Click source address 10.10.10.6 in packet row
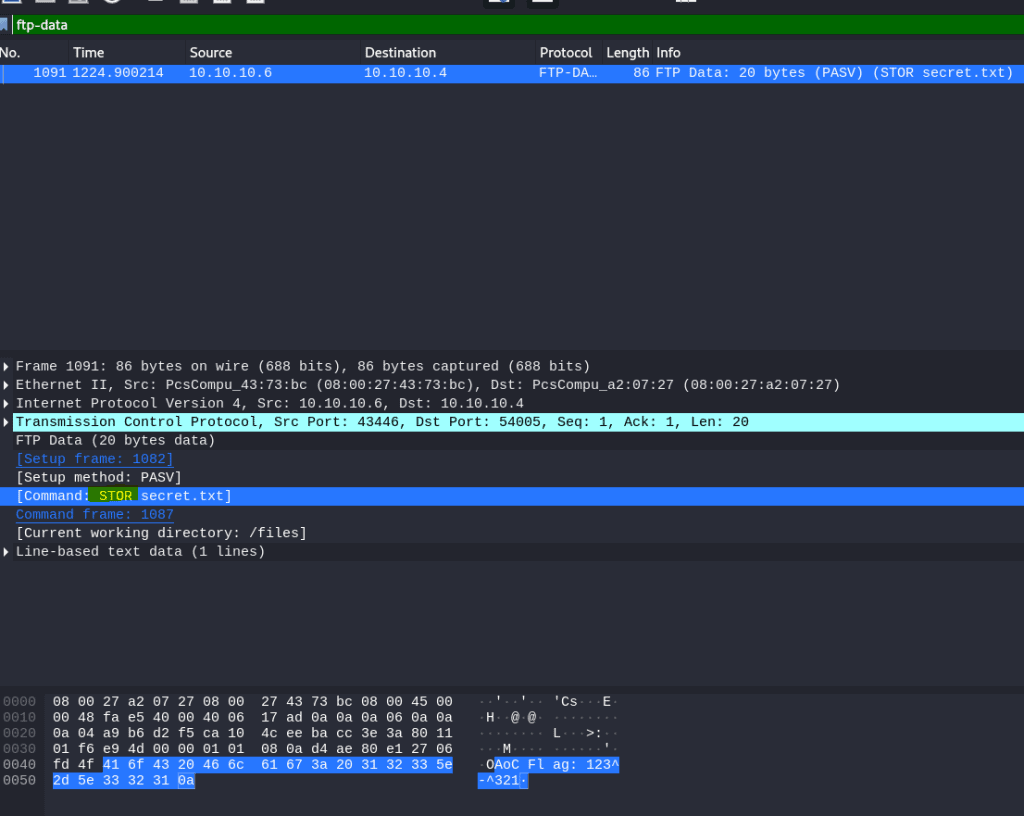This screenshot has height=816, width=1024. (231, 73)
